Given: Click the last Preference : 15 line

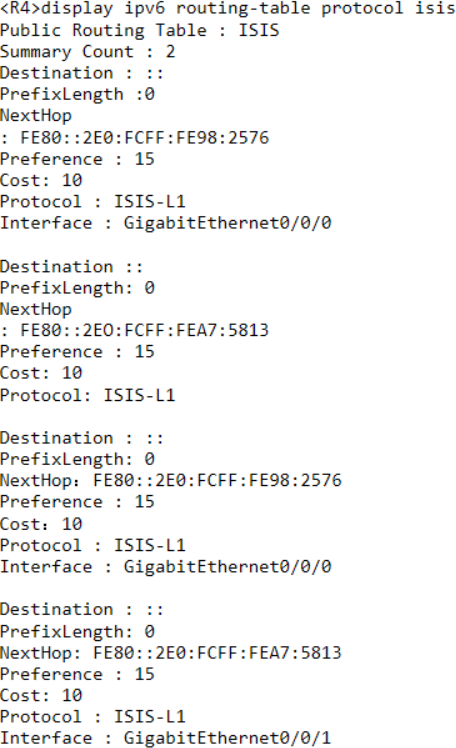Looking at the screenshot, I should tap(77, 674).
